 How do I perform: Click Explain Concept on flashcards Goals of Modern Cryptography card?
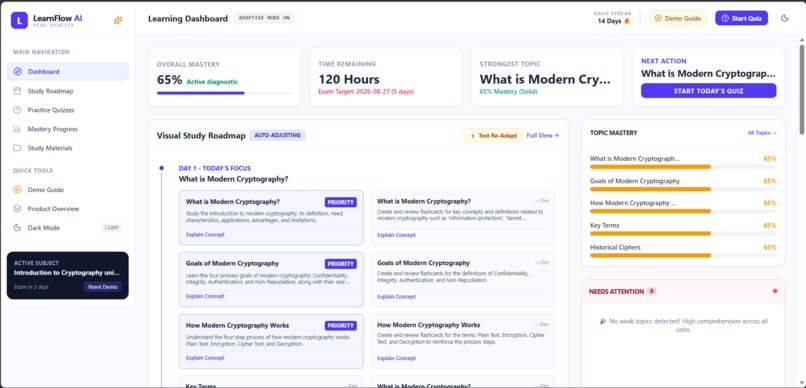pos(396,297)
